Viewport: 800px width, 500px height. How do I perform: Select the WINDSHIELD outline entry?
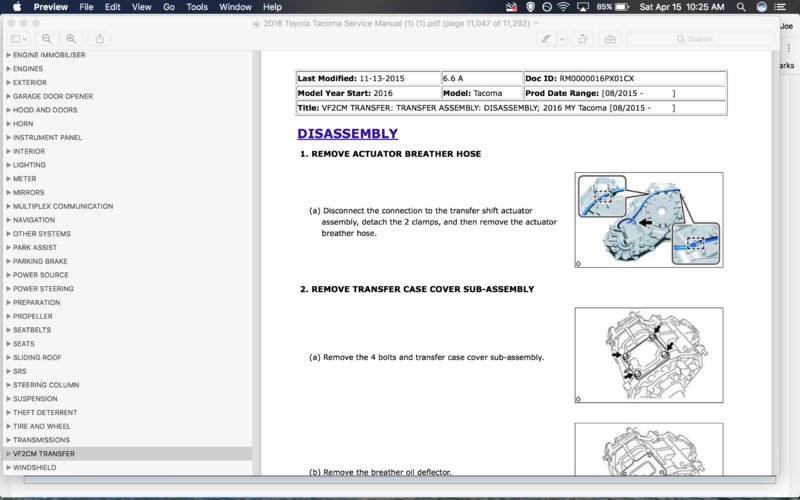point(35,467)
